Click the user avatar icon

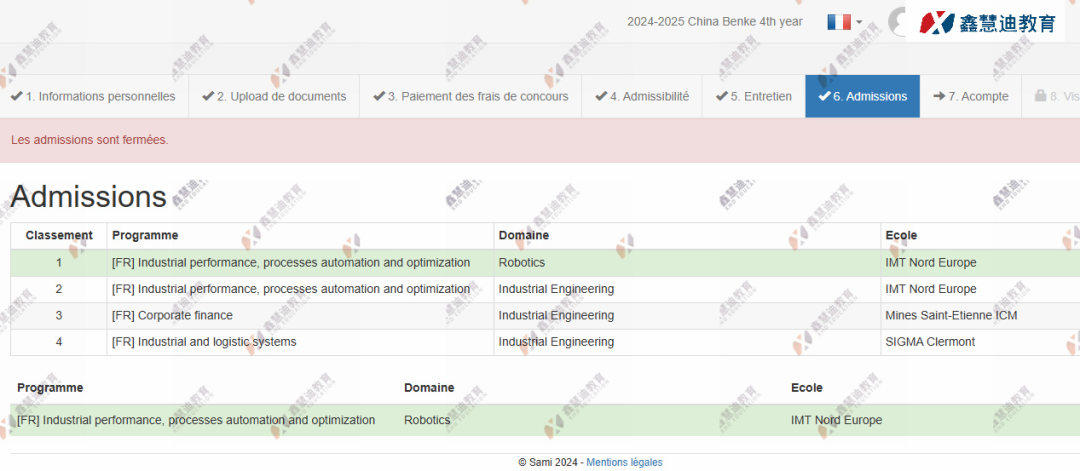tap(896, 21)
